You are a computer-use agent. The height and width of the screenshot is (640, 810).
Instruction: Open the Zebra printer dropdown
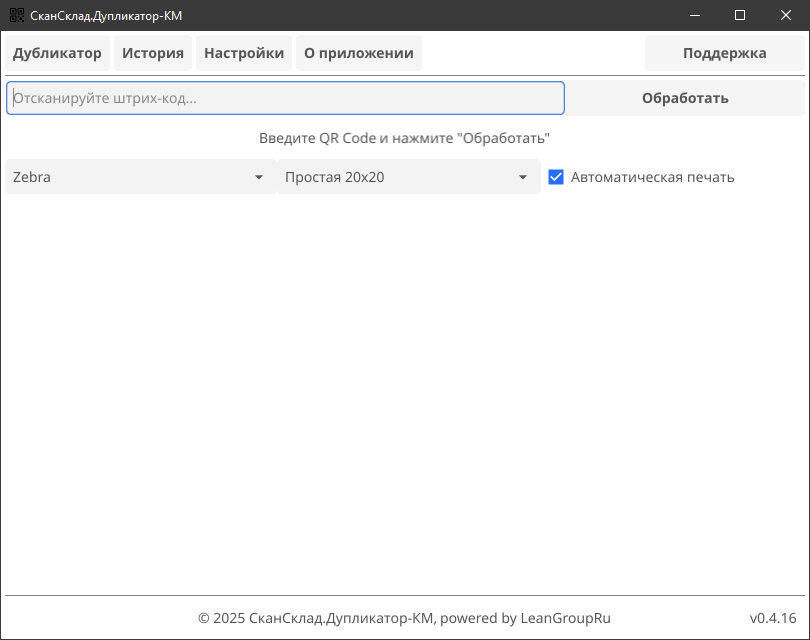[130, 177]
